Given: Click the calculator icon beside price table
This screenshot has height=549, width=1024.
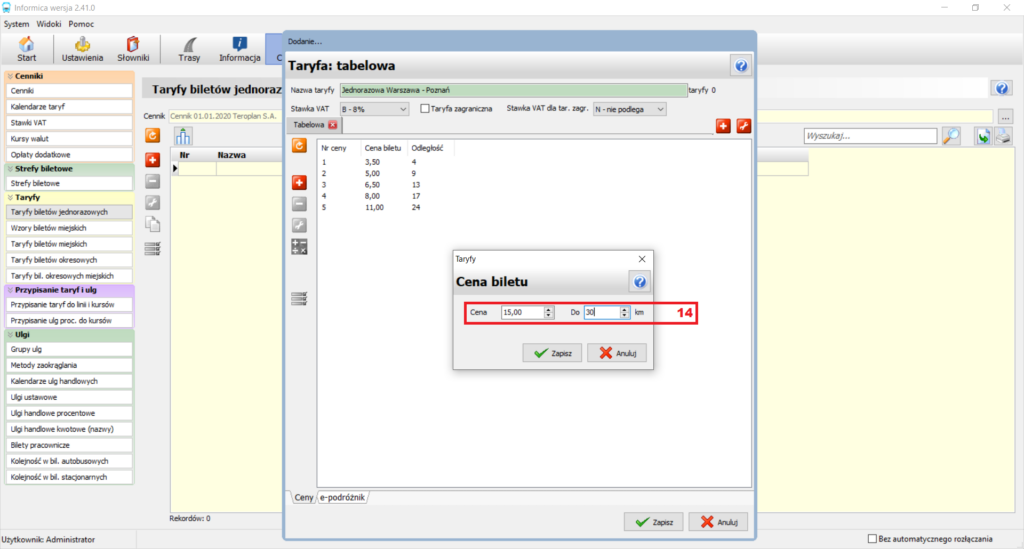Looking at the screenshot, I should click(299, 247).
